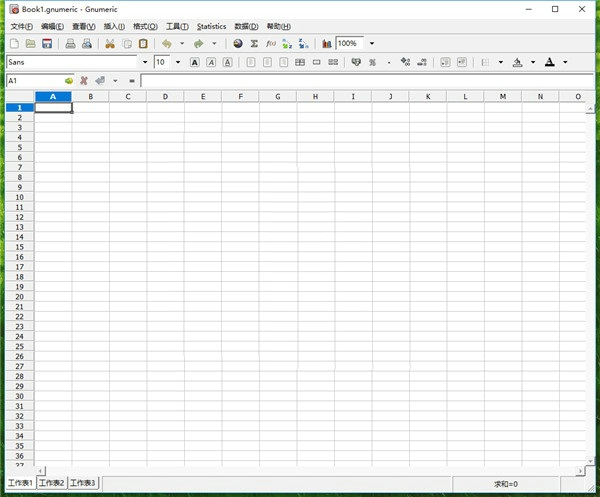Click the column D header
The image size is (600, 497).
click(x=165, y=97)
